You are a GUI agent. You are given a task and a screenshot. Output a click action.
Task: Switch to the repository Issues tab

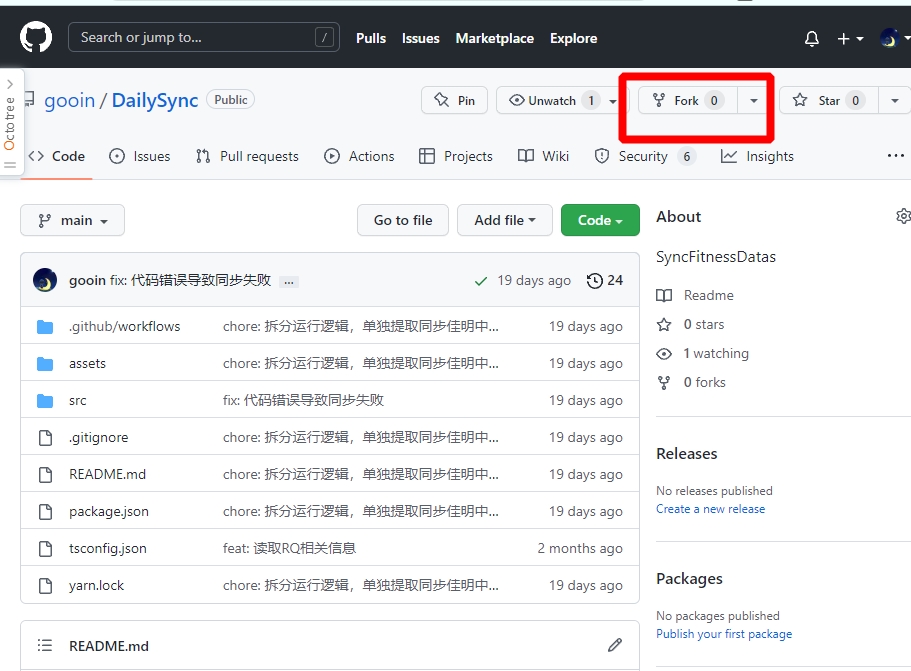coord(139,156)
